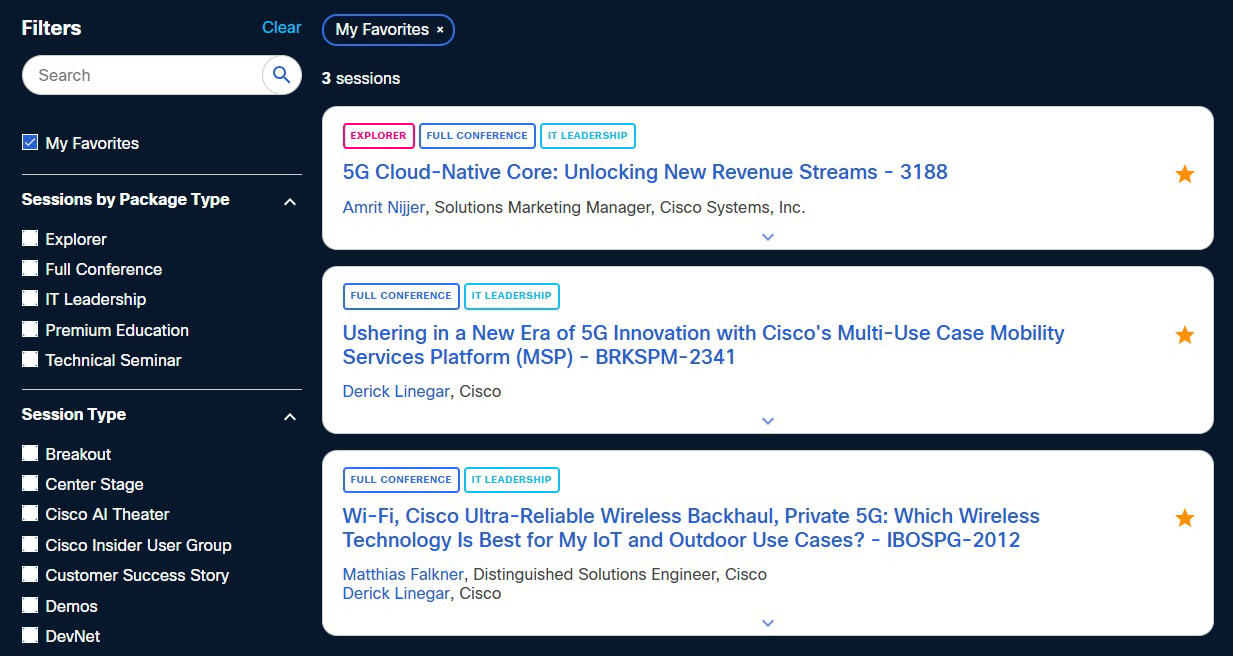The height and width of the screenshot is (656, 1233).
Task: Click the Explorer tag on session 3188
Action: tap(379, 136)
